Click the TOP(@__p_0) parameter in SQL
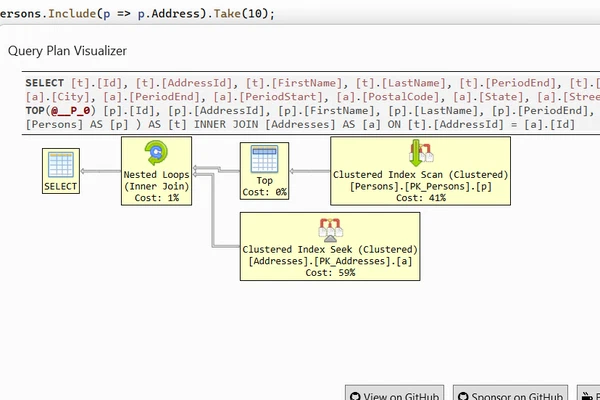 (60, 111)
